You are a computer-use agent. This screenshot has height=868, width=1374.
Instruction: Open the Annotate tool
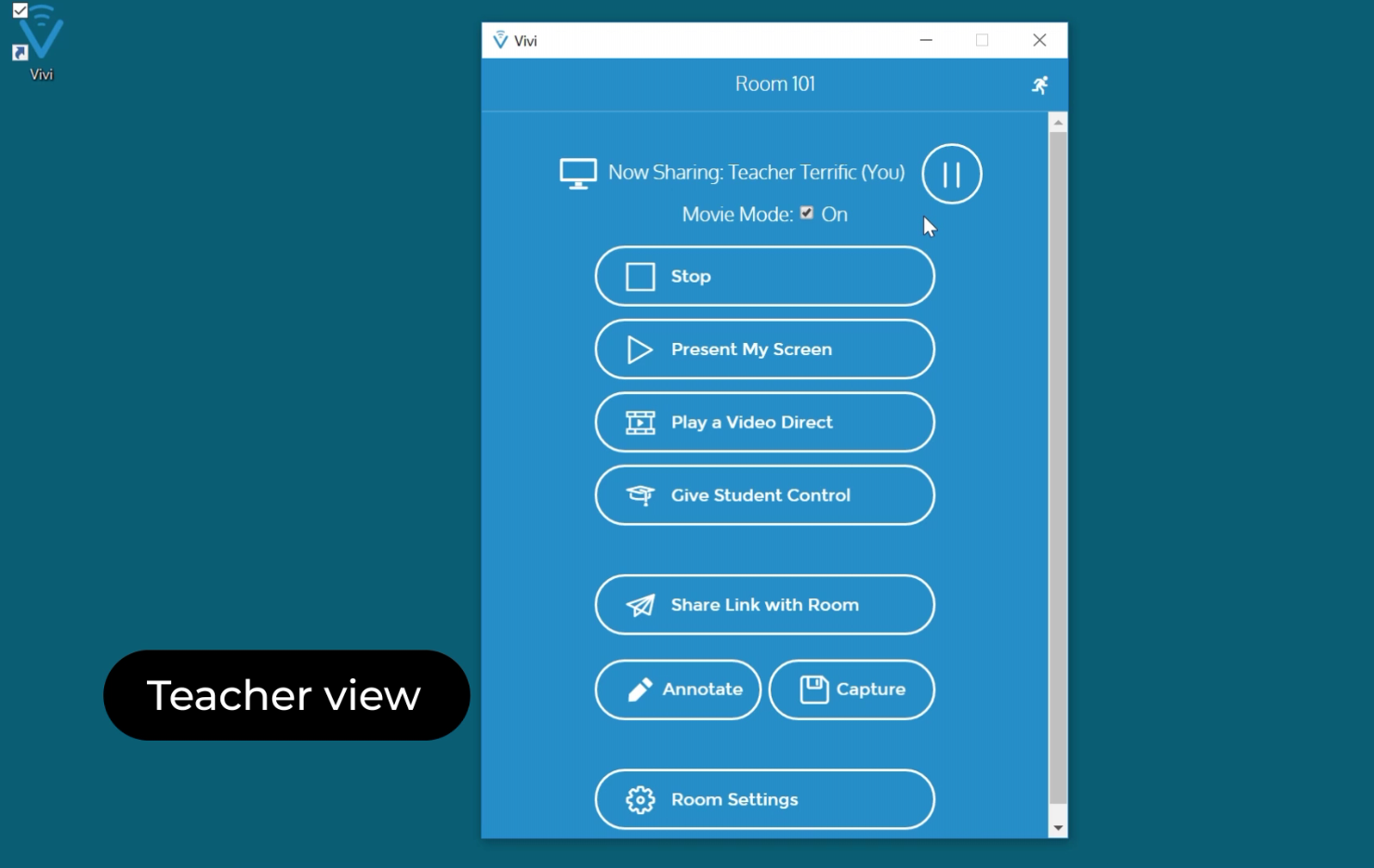[678, 690]
